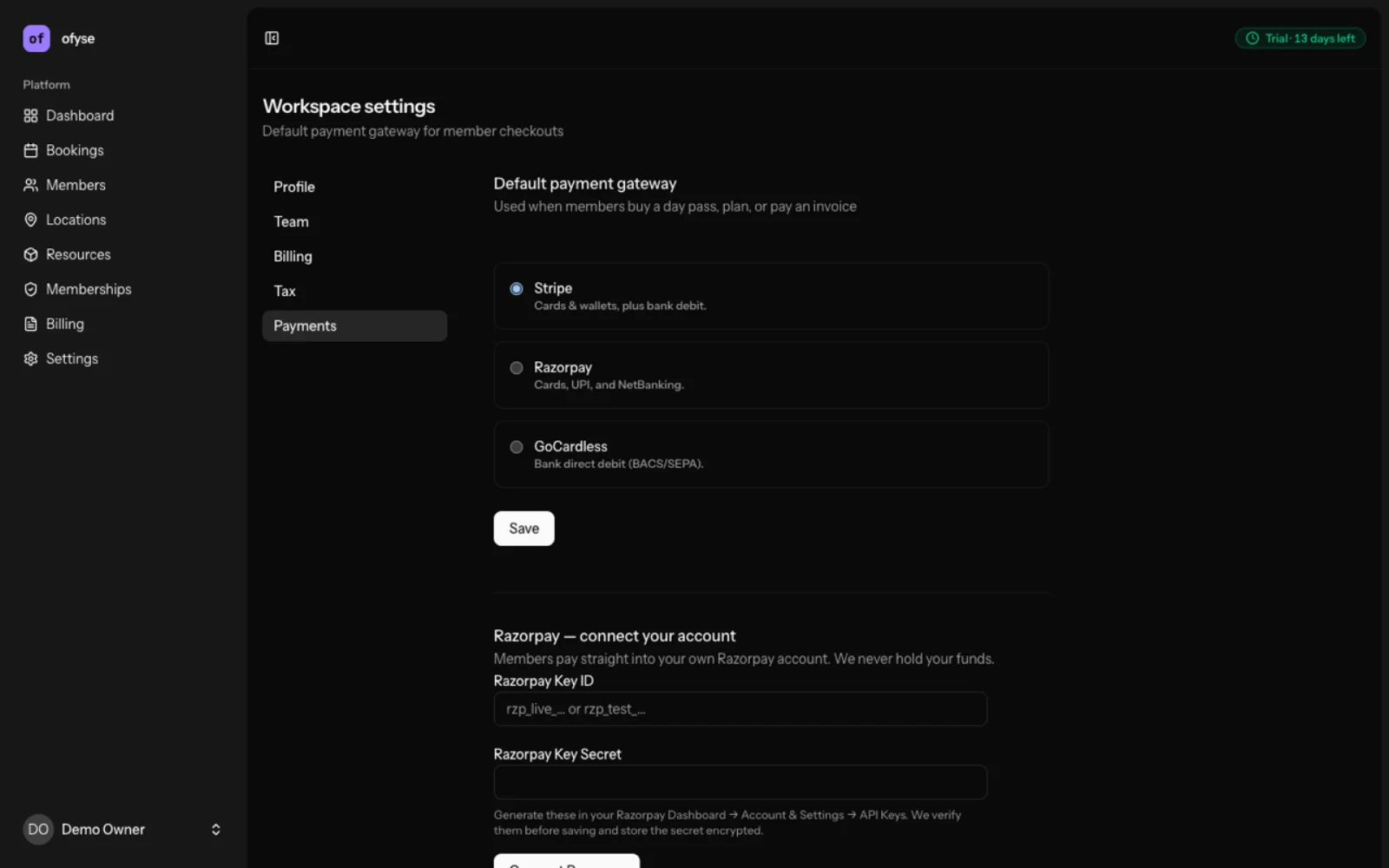Click the ofyse logo icon
1389x868 pixels.
pyautogui.click(x=36, y=38)
